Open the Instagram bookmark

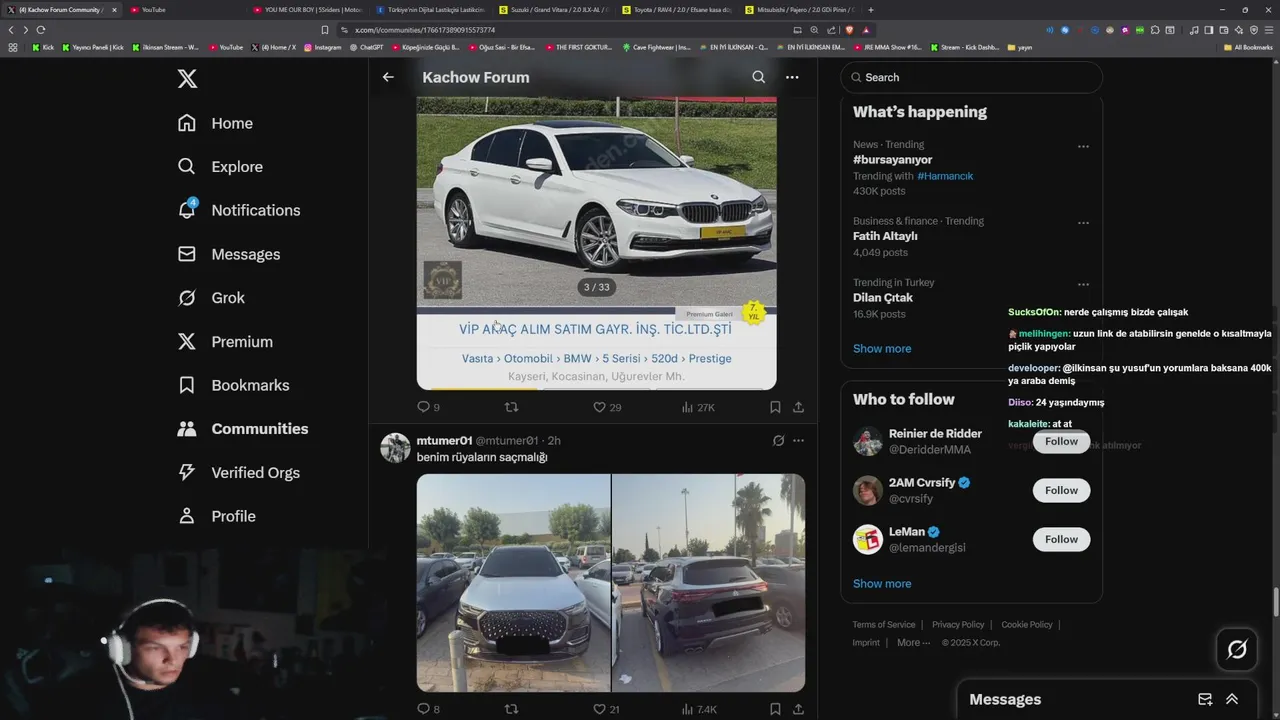(322, 47)
